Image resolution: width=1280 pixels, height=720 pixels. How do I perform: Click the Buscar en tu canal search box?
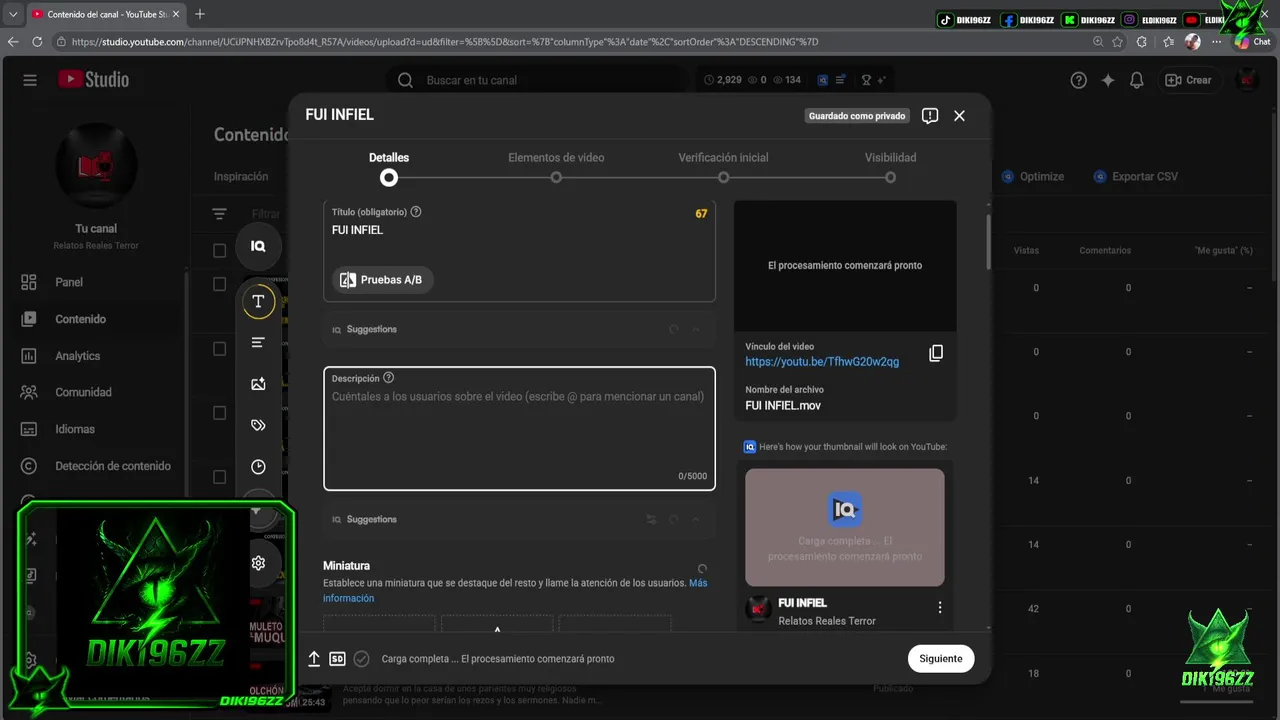[x=537, y=80]
